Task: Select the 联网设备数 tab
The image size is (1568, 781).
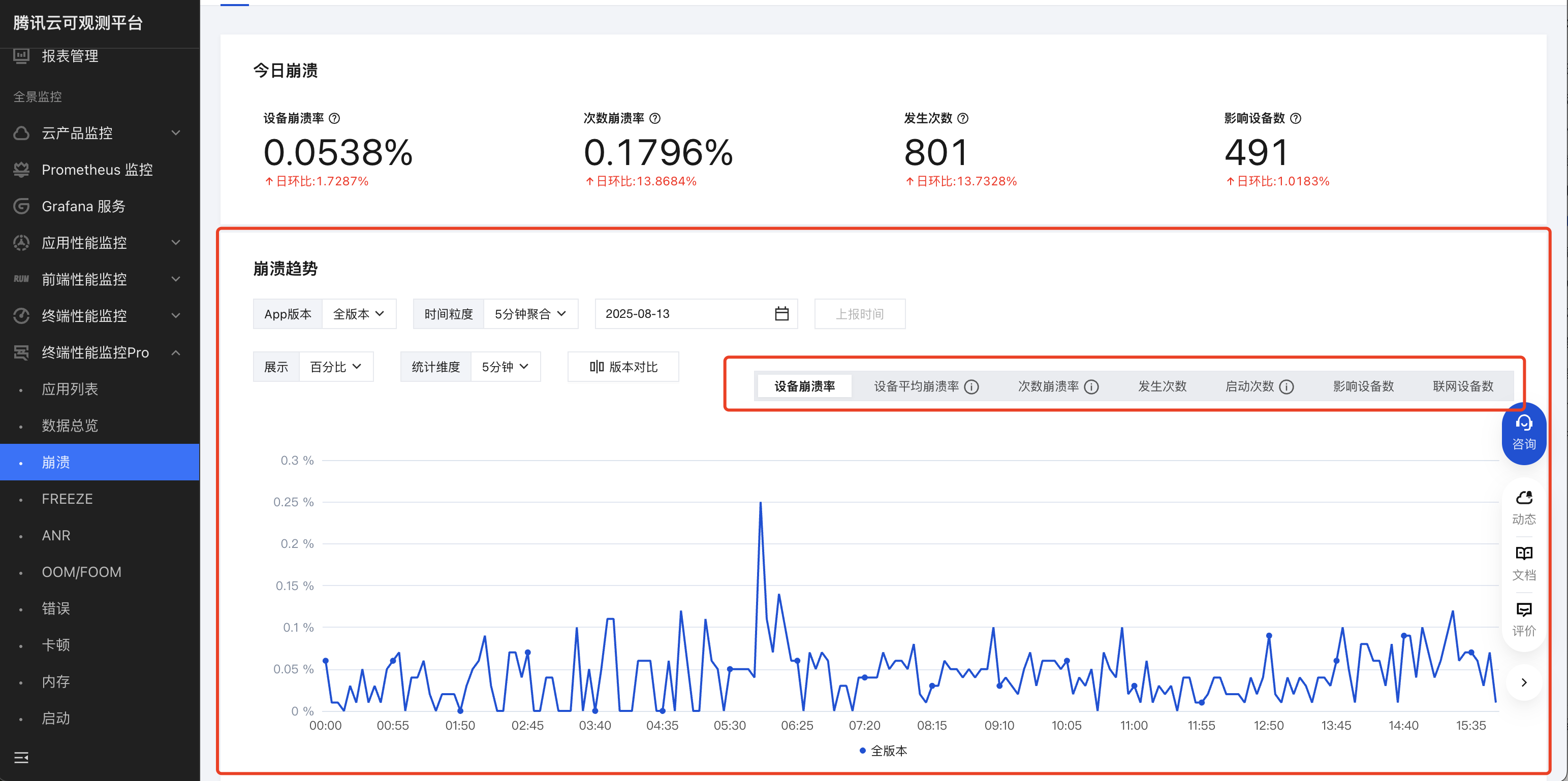Action: click(x=1463, y=387)
